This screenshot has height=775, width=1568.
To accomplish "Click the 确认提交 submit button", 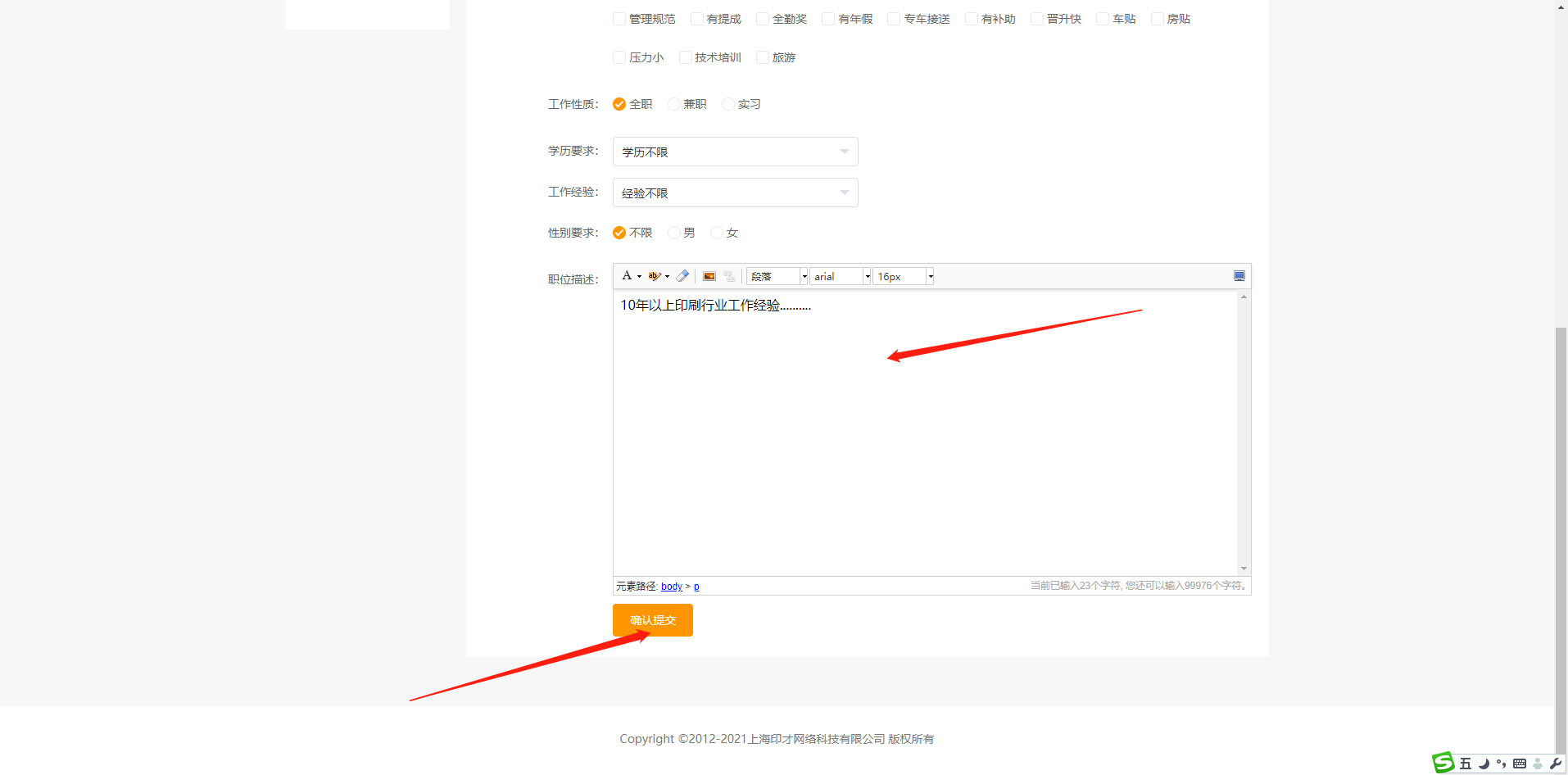I will (652, 620).
